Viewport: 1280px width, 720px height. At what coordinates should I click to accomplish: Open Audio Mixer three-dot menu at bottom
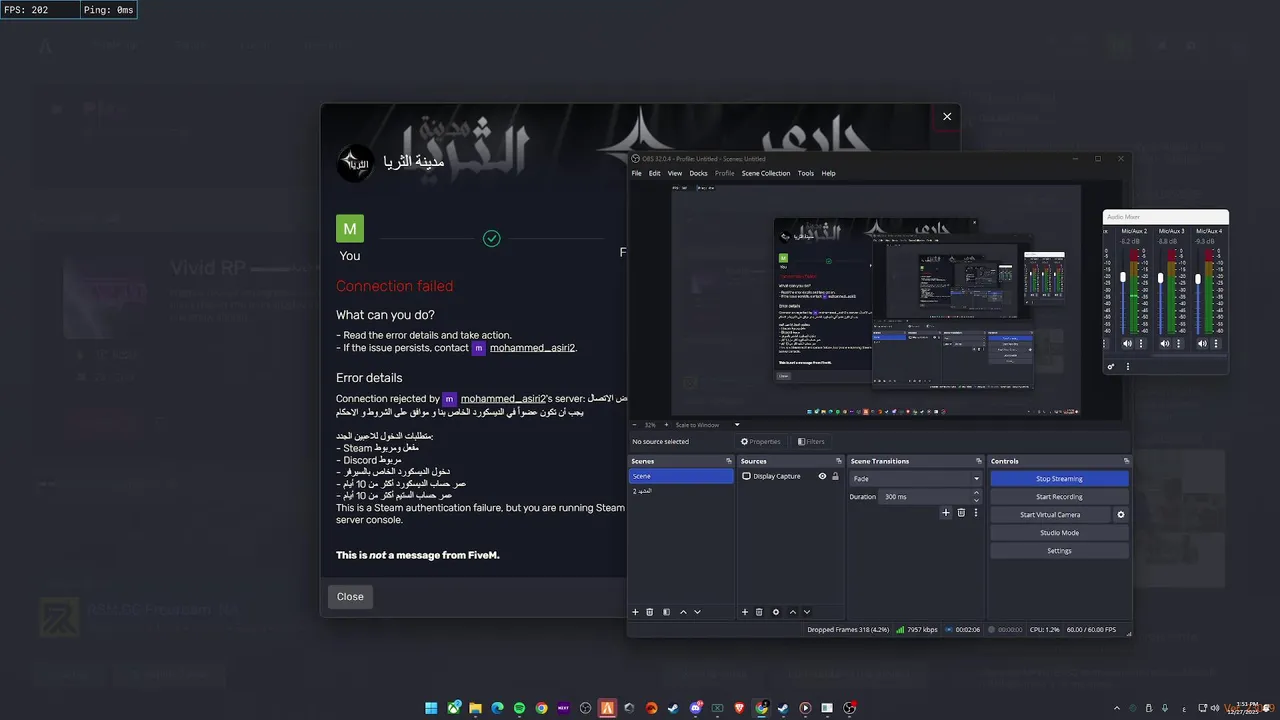[1128, 367]
